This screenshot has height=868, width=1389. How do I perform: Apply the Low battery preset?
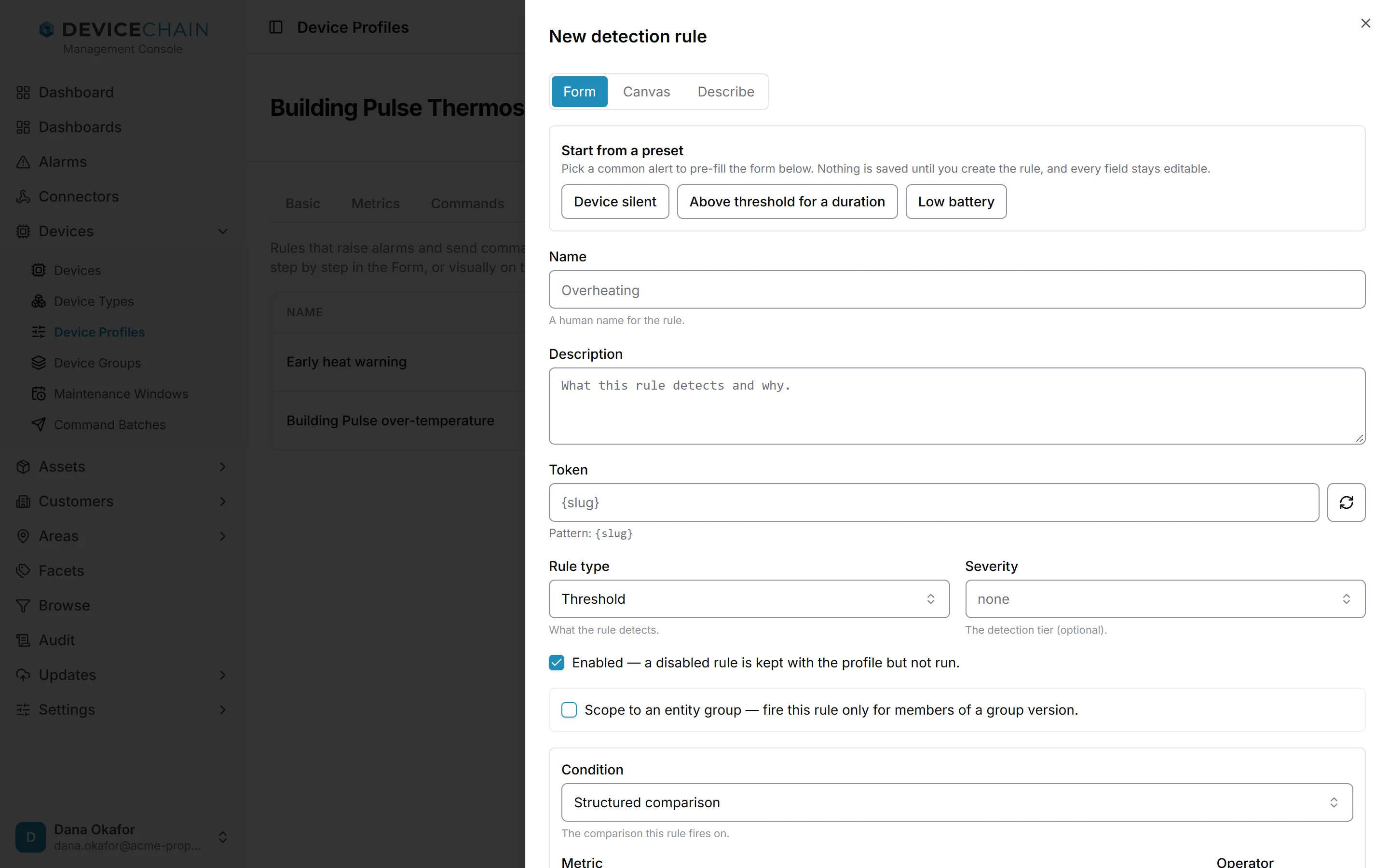(x=955, y=202)
